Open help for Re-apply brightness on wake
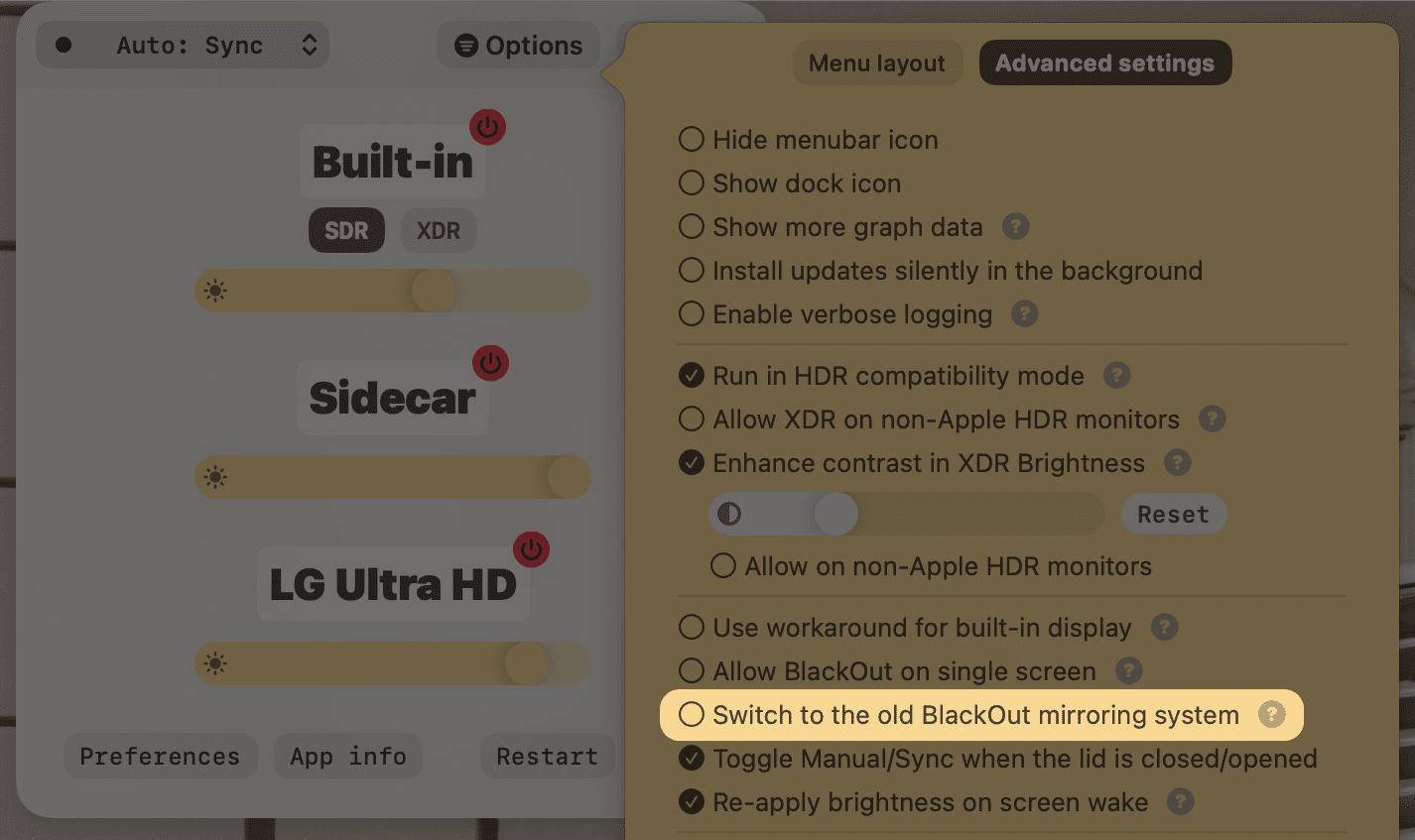Screen dimensions: 1415x840 point(1180,801)
